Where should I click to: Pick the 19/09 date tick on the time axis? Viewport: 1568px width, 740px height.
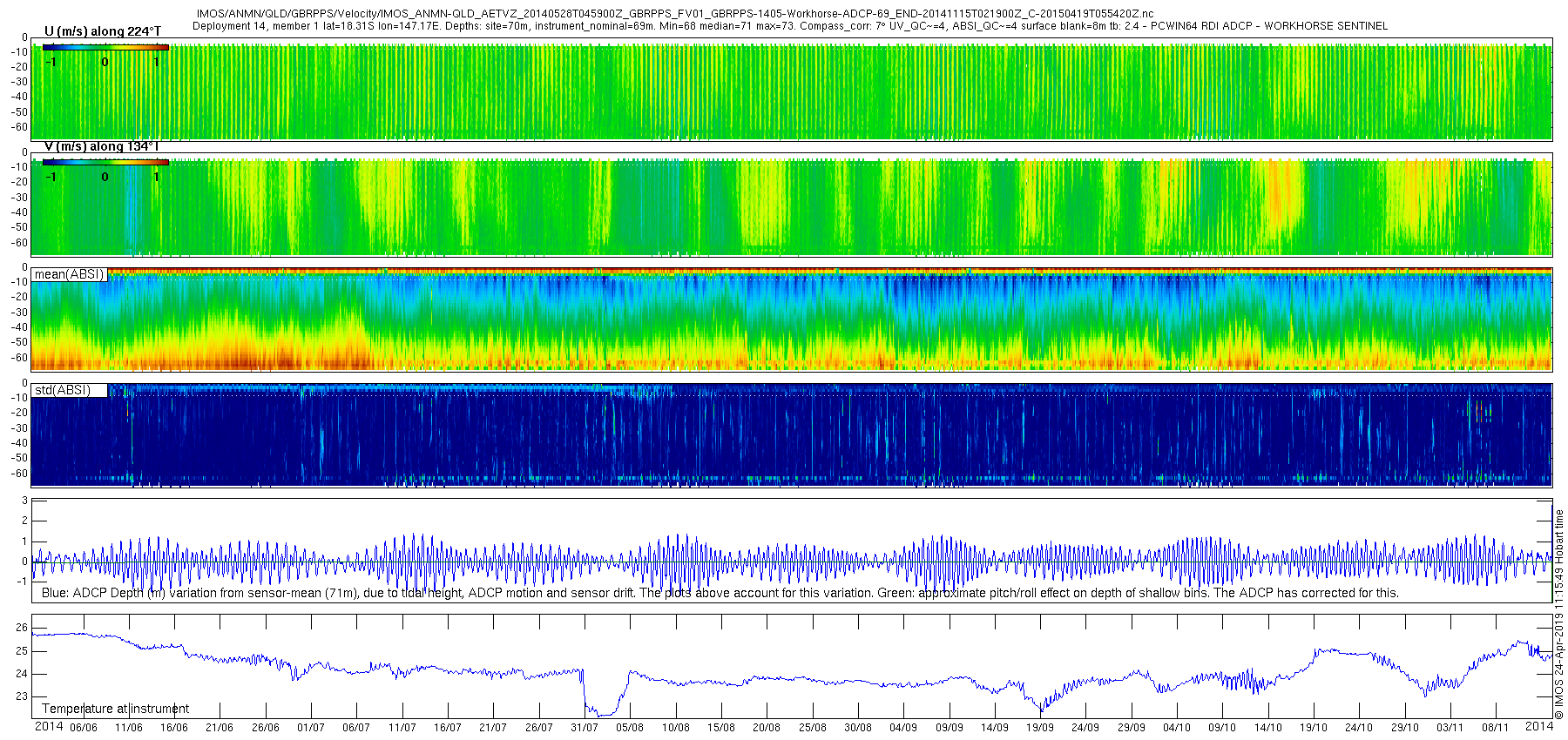(1039, 728)
